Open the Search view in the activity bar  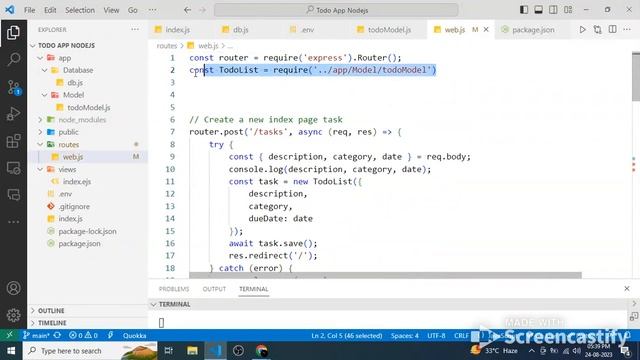pyautogui.click(x=13, y=60)
